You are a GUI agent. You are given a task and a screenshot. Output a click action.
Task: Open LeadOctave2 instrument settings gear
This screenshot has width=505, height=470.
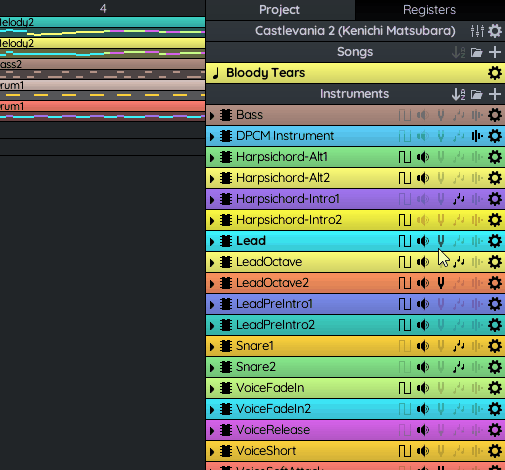(495, 283)
